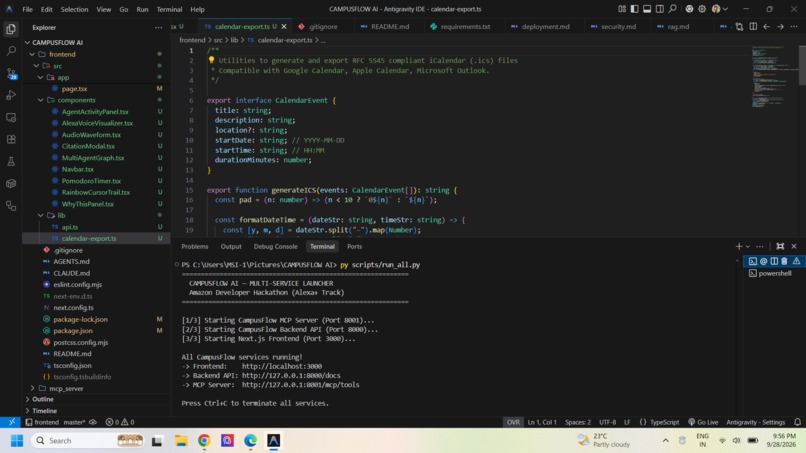Close the bottom terminal panel
806x453 pixels.
tap(794, 246)
